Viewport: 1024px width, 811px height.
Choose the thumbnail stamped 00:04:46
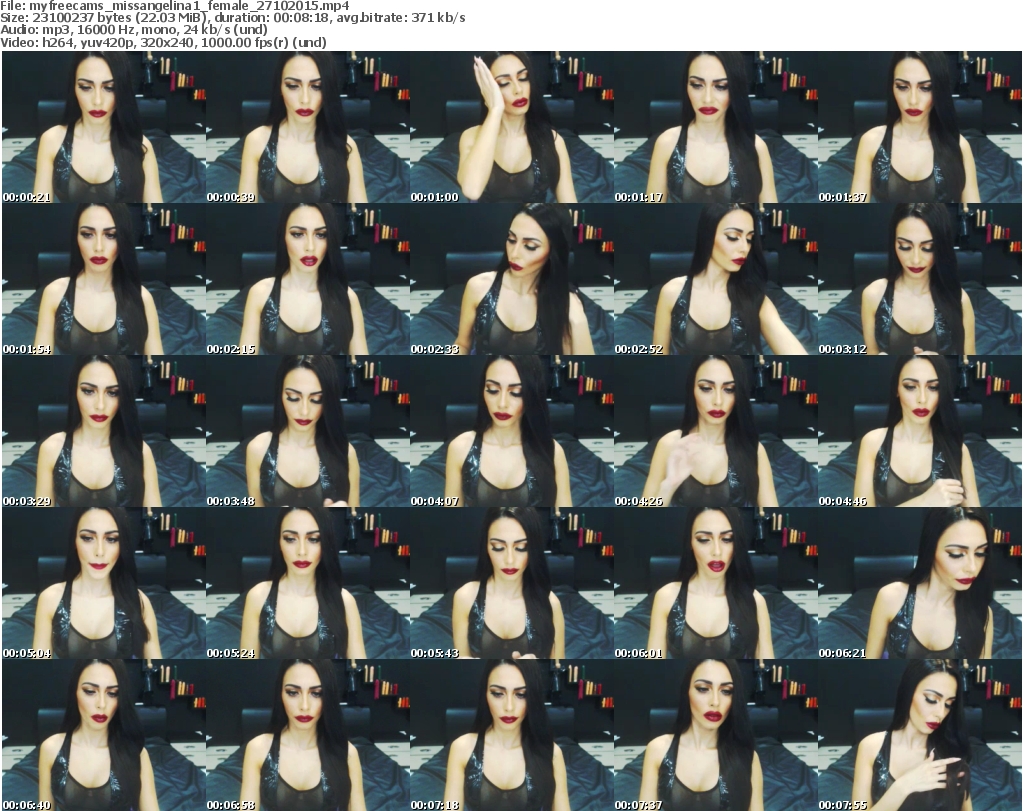(x=920, y=432)
